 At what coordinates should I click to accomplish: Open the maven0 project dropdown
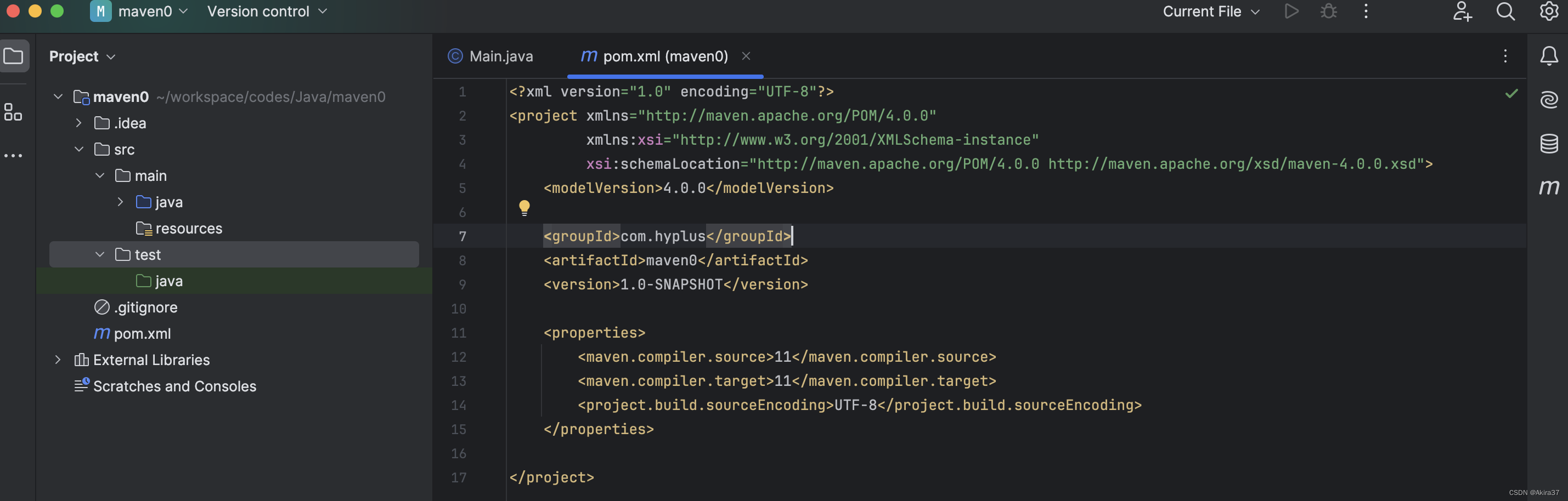coord(153,12)
